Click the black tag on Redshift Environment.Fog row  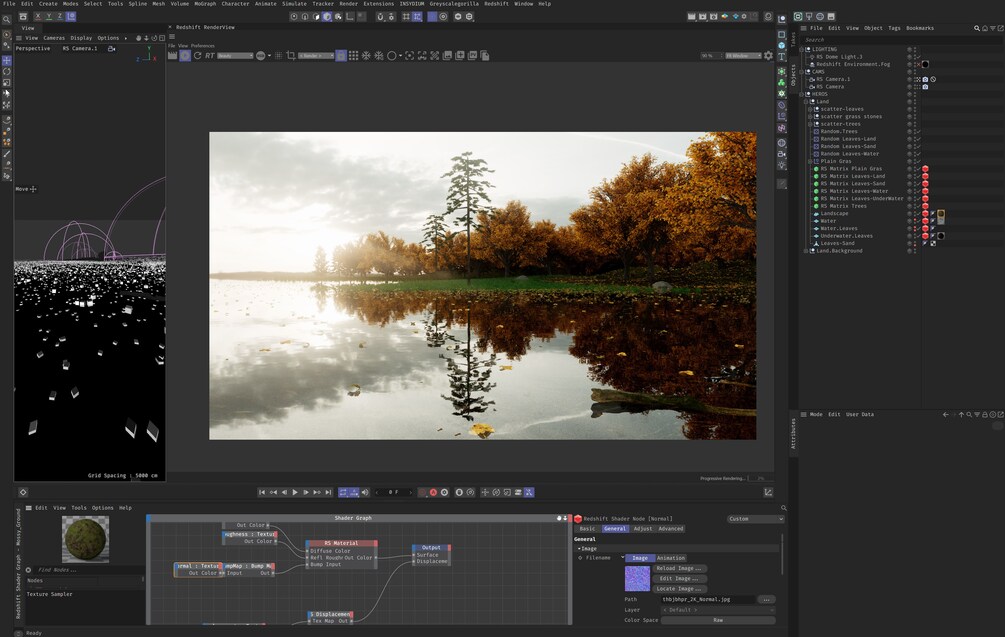pos(926,64)
